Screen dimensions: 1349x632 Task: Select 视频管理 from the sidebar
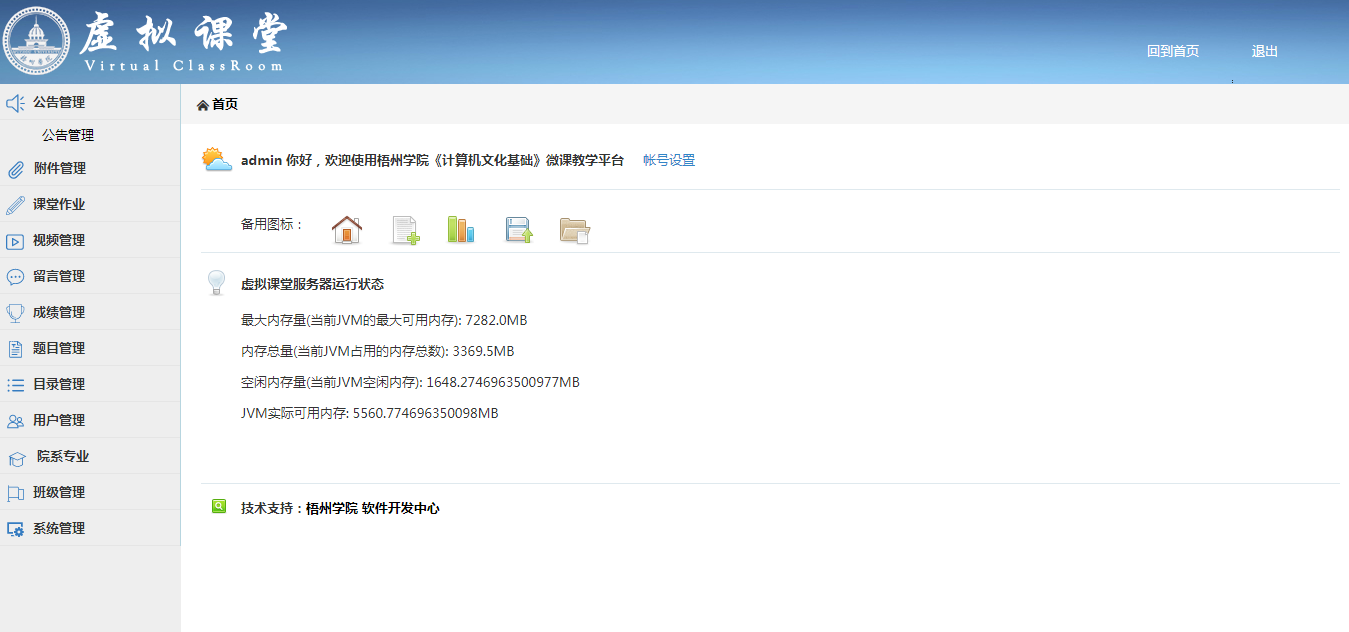click(58, 240)
